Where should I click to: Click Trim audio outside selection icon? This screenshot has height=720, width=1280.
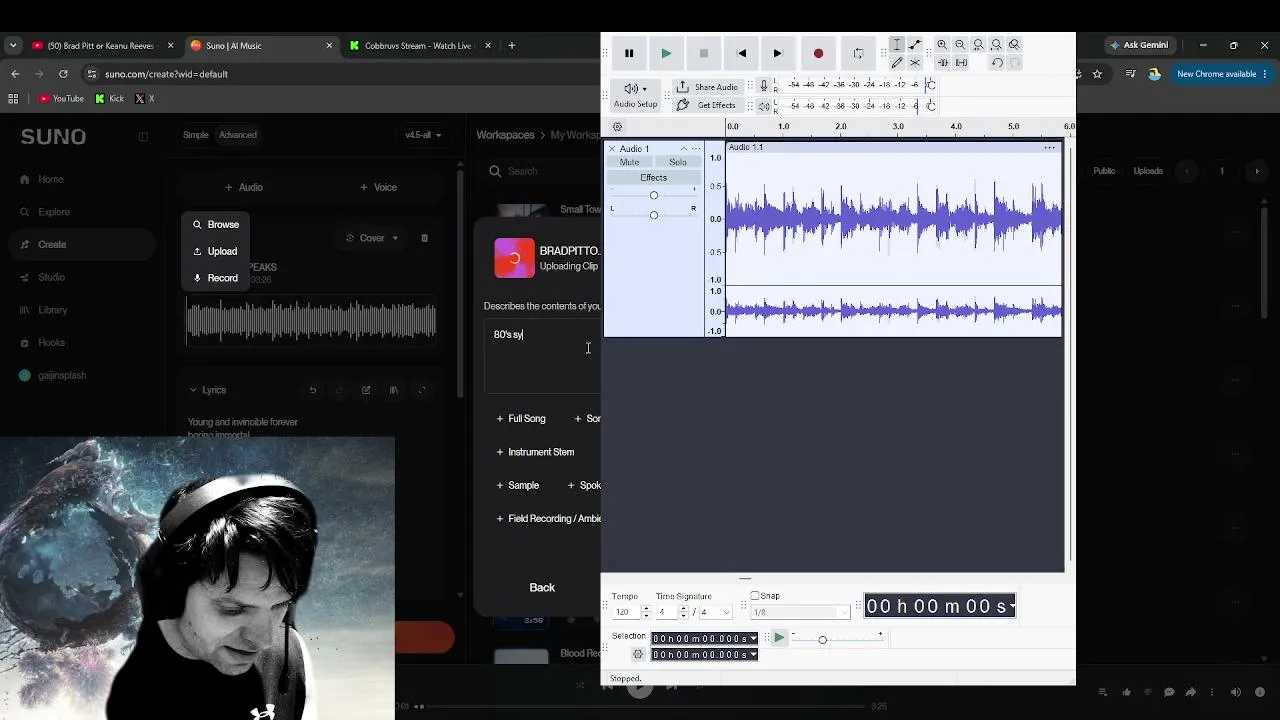tap(943, 63)
